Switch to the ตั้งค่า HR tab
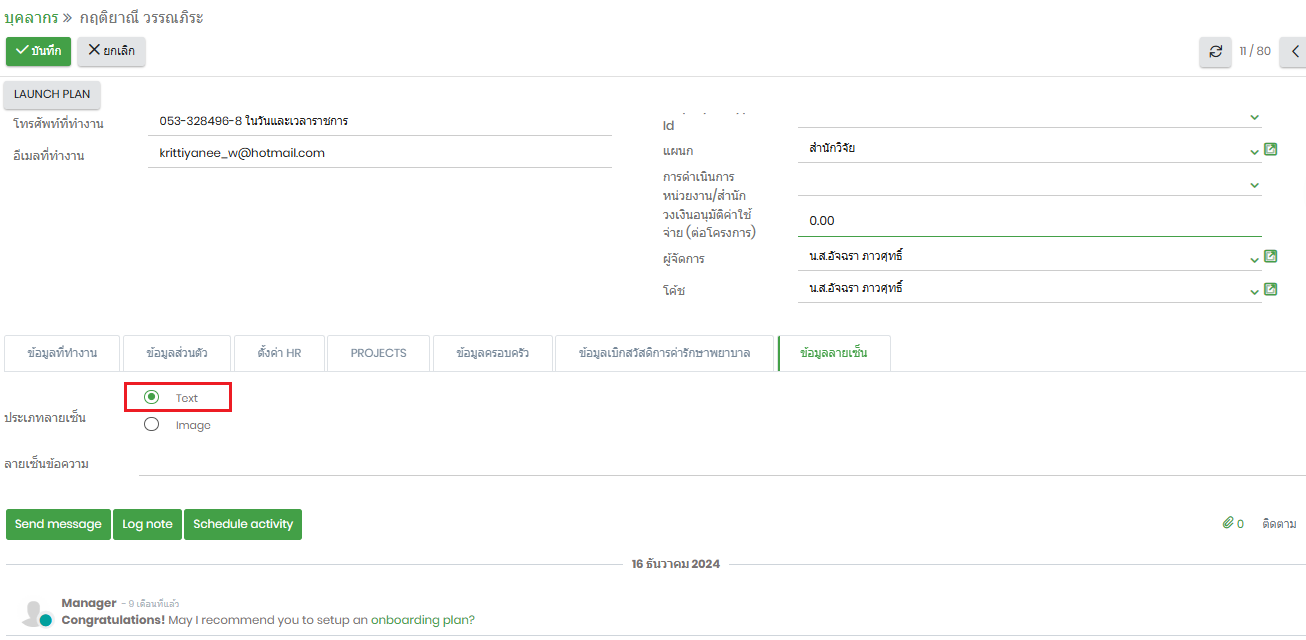This screenshot has width=1306, height=640. pyautogui.click(x=279, y=353)
